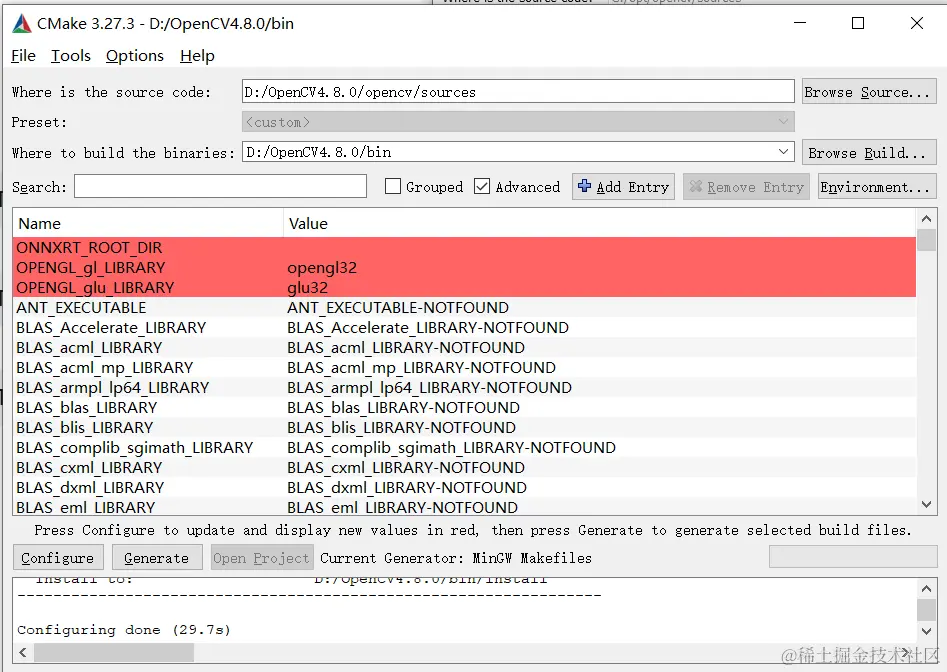Expand the build binaries path dropdown
This screenshot has width=947, height=672.
click(783, 152)
